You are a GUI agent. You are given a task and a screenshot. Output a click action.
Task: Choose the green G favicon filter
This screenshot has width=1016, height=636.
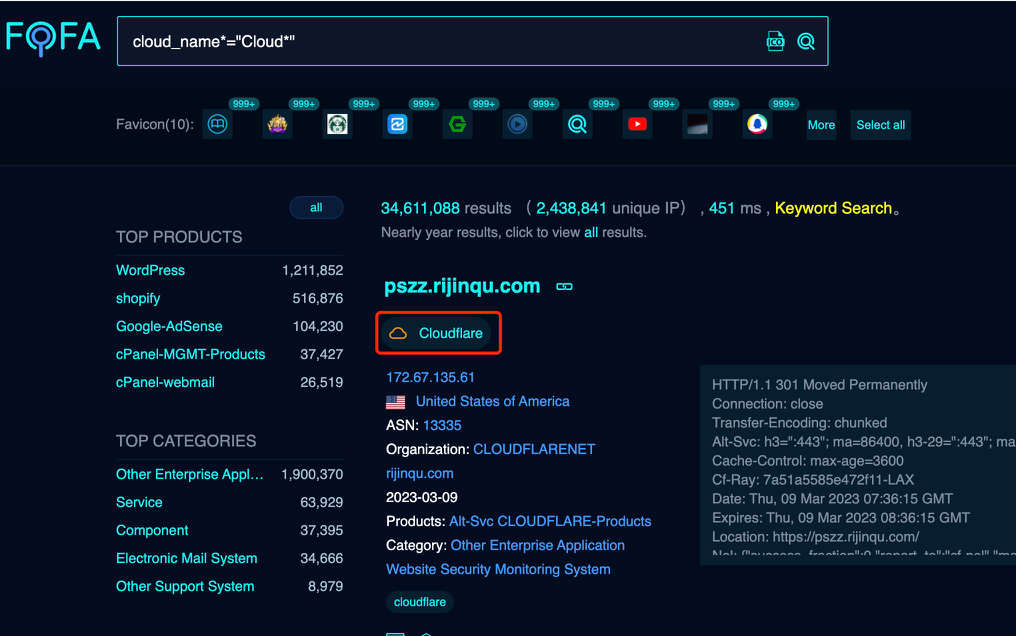pos(457,125)
